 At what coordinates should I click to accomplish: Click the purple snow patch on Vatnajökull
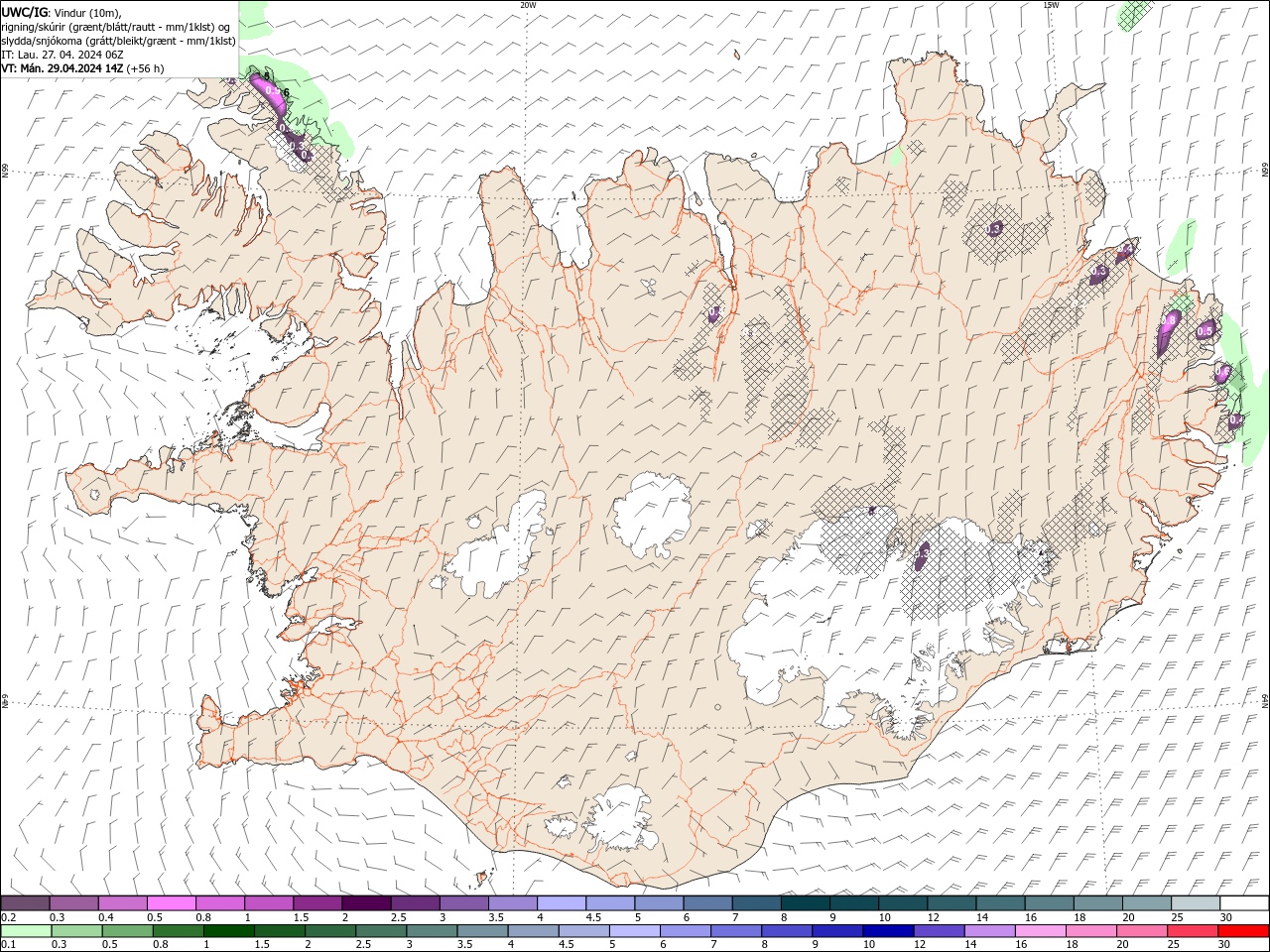tap(922, 555)
